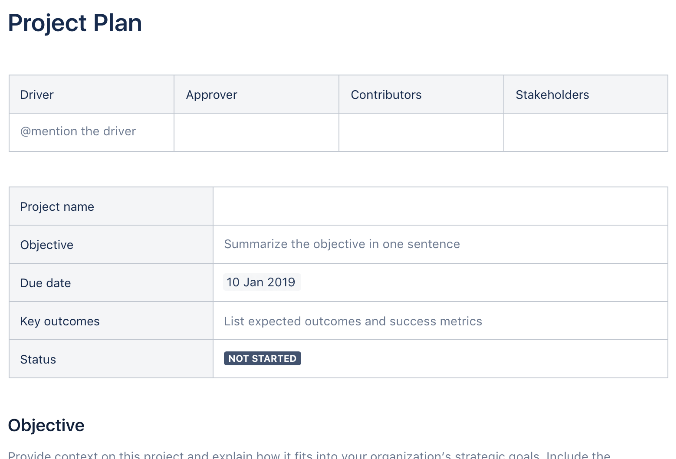Click the empty cell under Stakeholders
676x459 pixels.
[585, 132]
